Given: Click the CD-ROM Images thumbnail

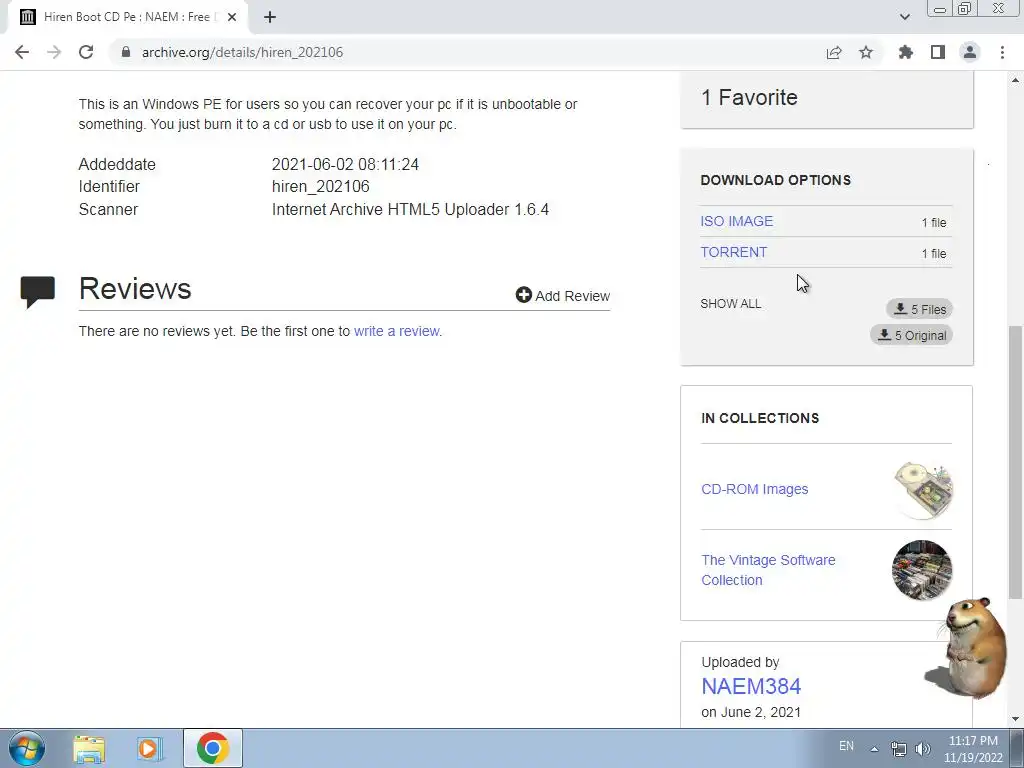Looking at the screenshot, I should (922, 490).
